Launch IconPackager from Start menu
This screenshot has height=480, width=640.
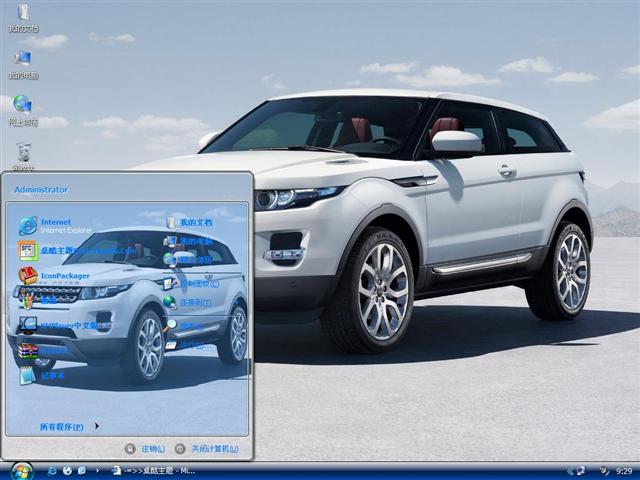(x=53, y=276)
